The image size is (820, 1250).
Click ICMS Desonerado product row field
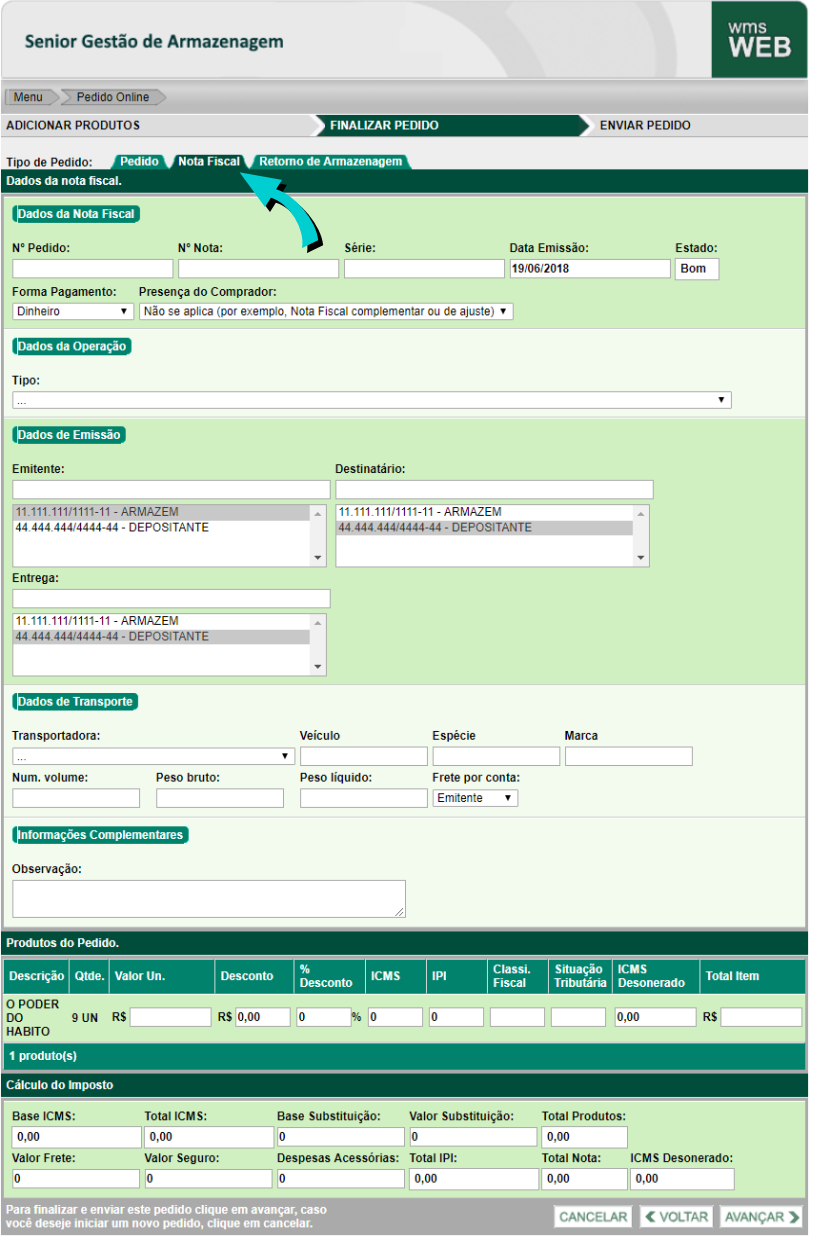tap(654, 1017)
